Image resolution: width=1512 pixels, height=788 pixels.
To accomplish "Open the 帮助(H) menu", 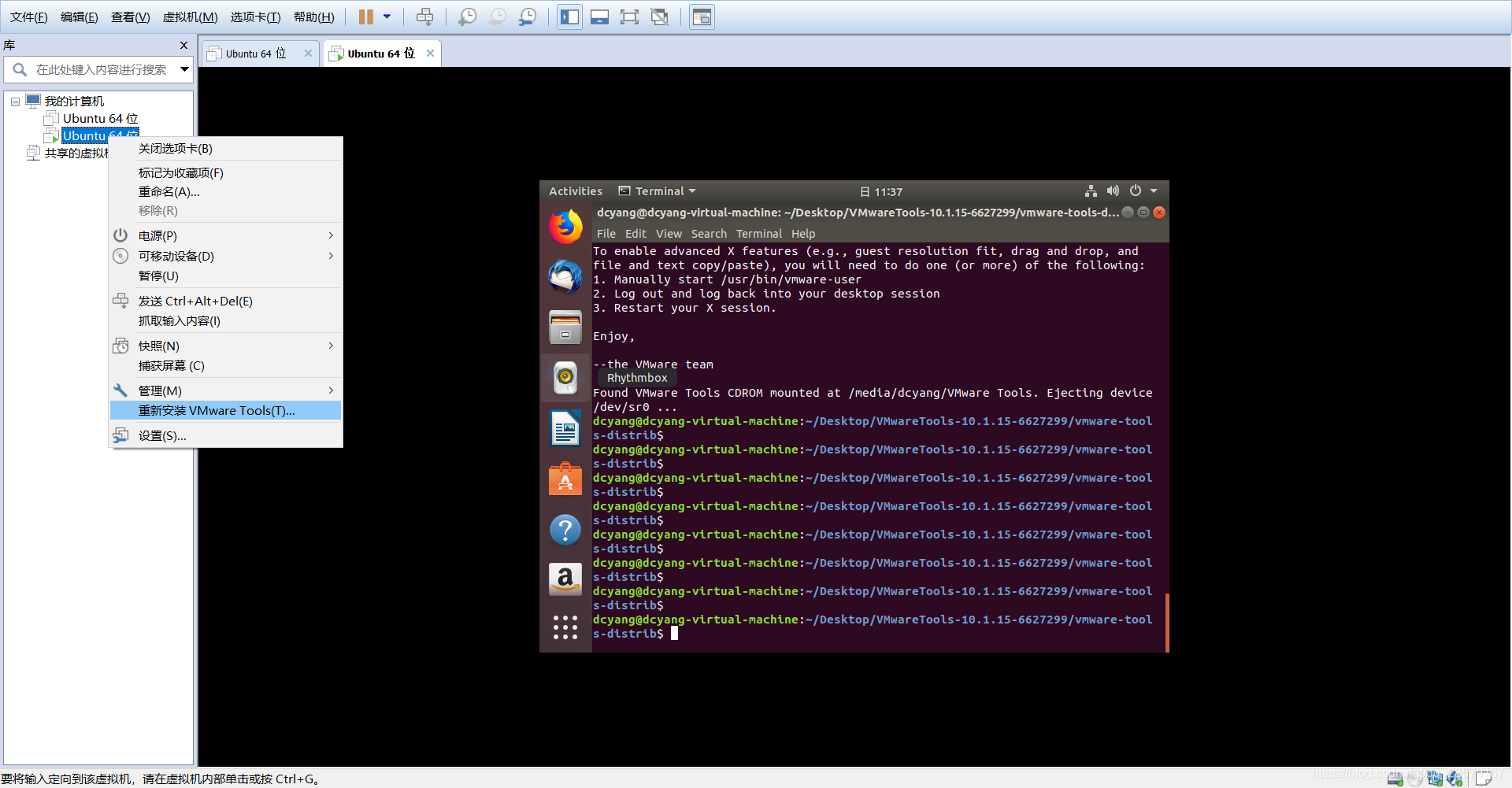I will coord(314,17).
